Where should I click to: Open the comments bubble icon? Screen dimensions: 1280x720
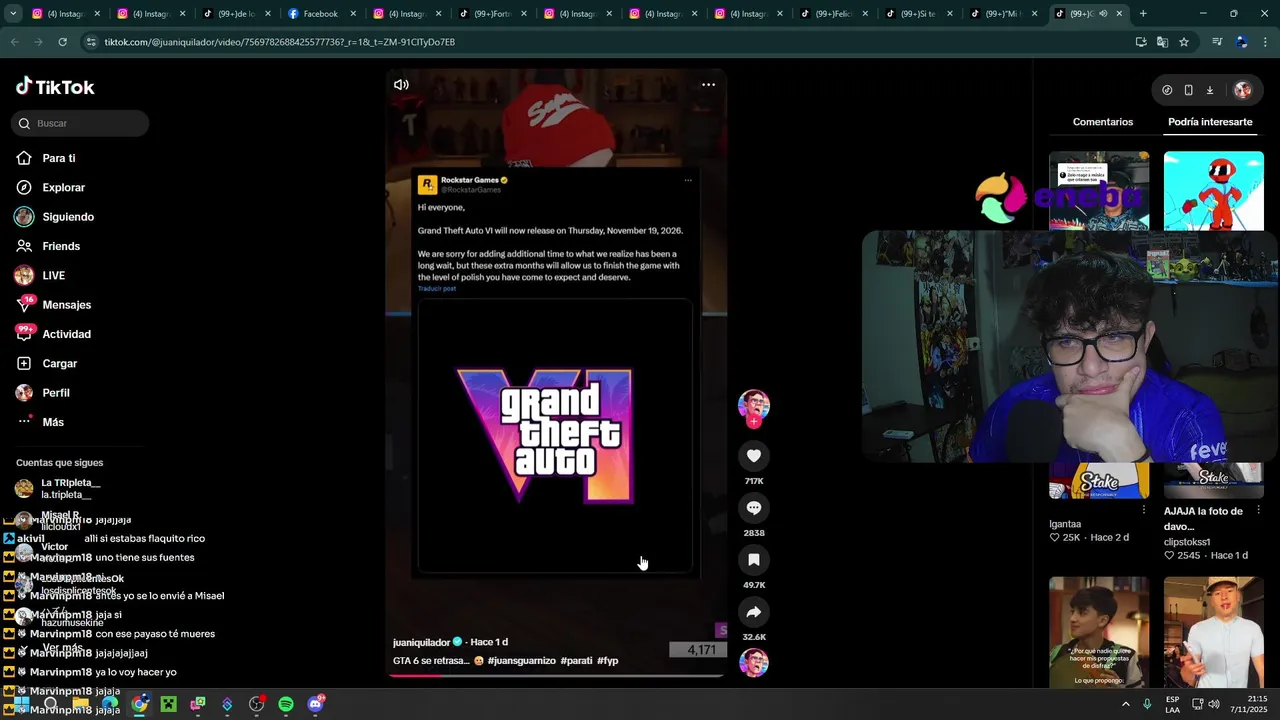(754, 508)
